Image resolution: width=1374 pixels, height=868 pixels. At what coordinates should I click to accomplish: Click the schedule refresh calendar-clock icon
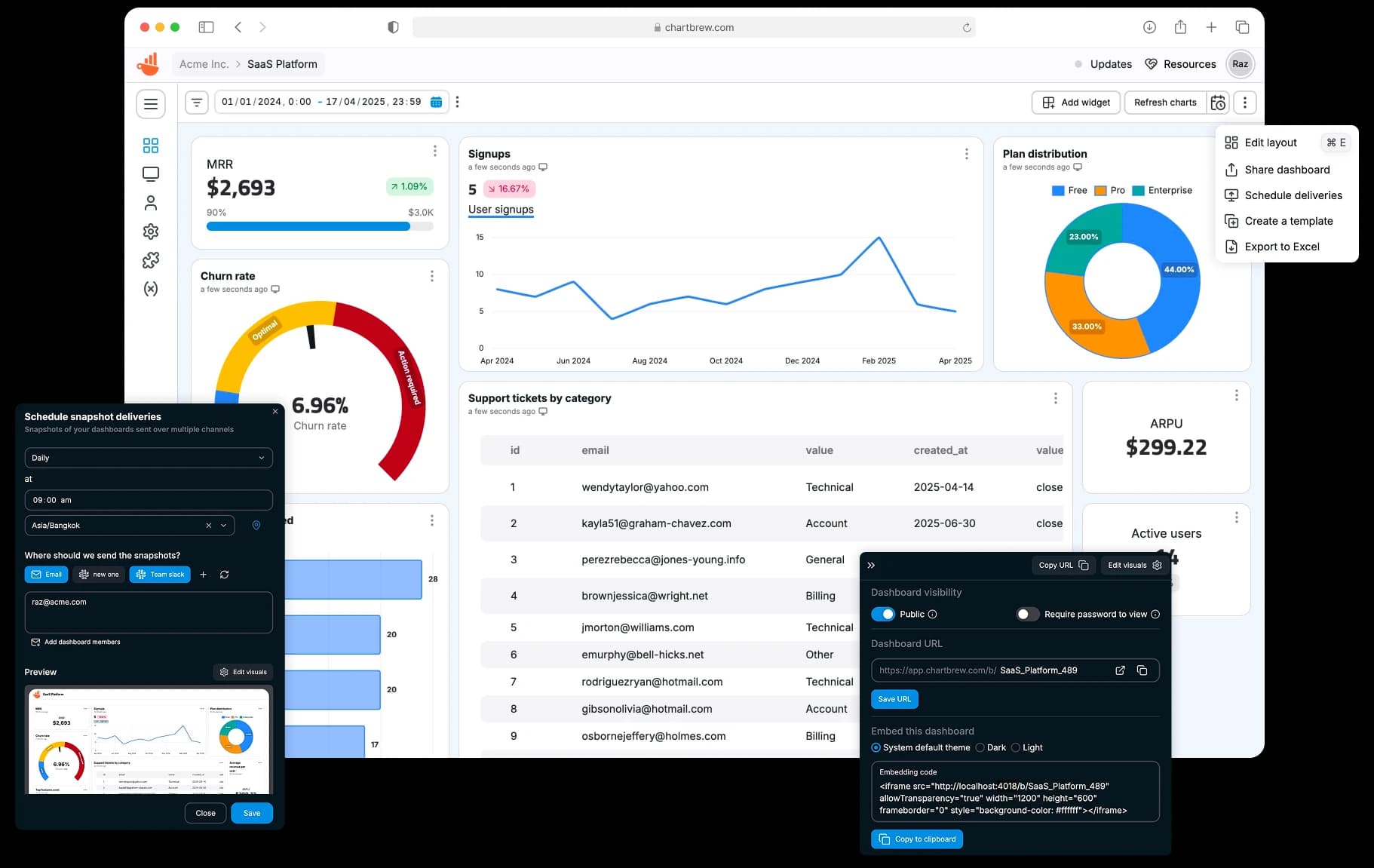(1218, 103)
